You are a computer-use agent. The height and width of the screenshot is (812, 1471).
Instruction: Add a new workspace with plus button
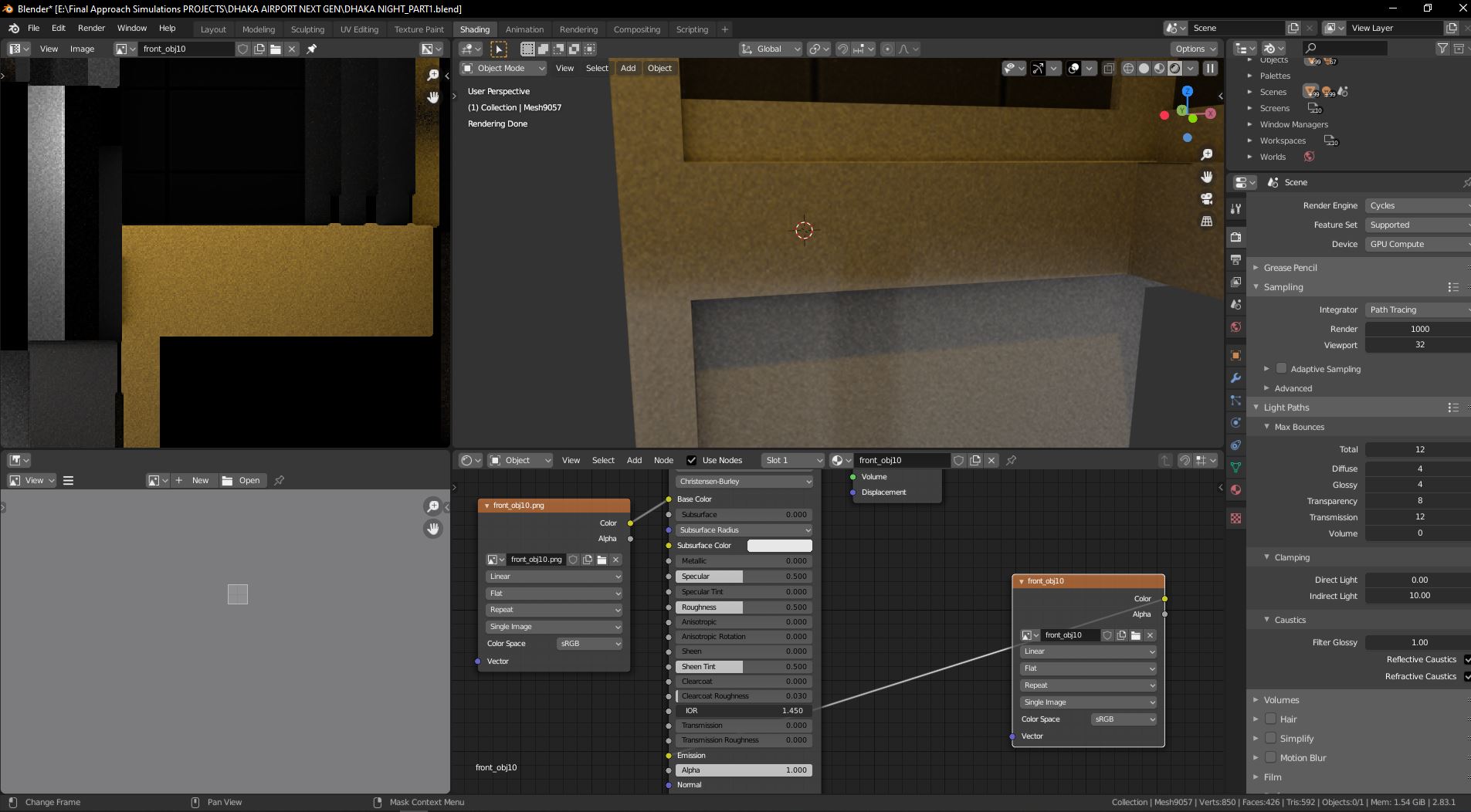click(x=724, y=29)
